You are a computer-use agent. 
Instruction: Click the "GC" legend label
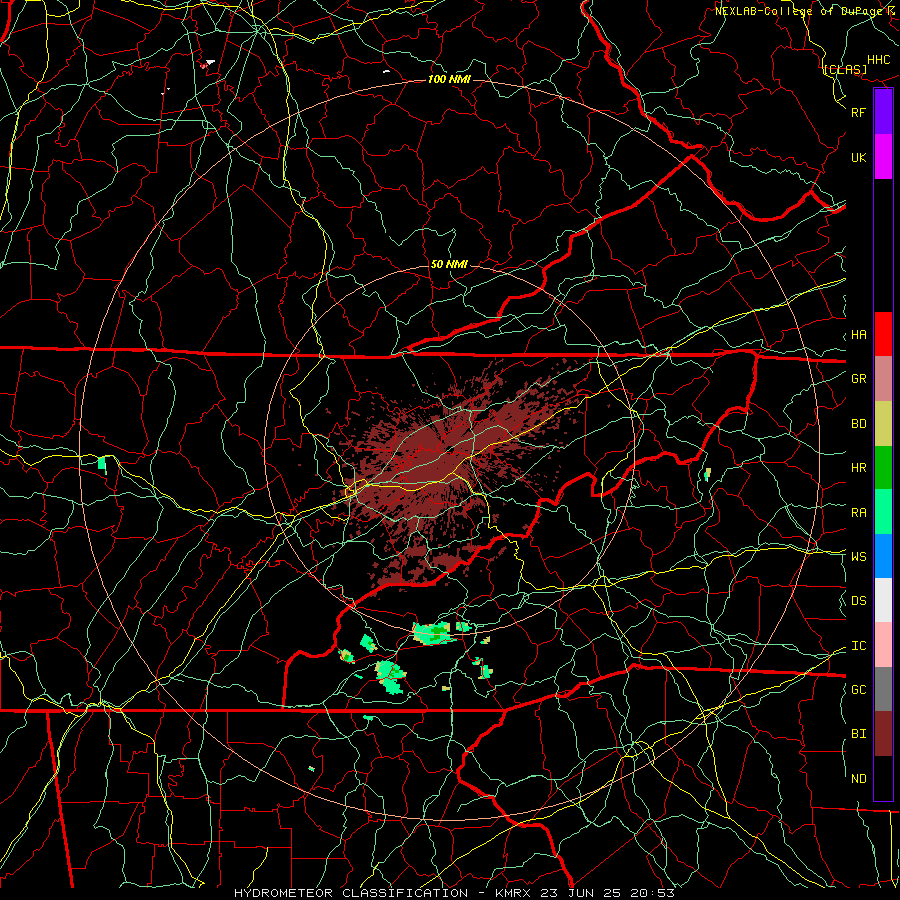pos(858,690)
